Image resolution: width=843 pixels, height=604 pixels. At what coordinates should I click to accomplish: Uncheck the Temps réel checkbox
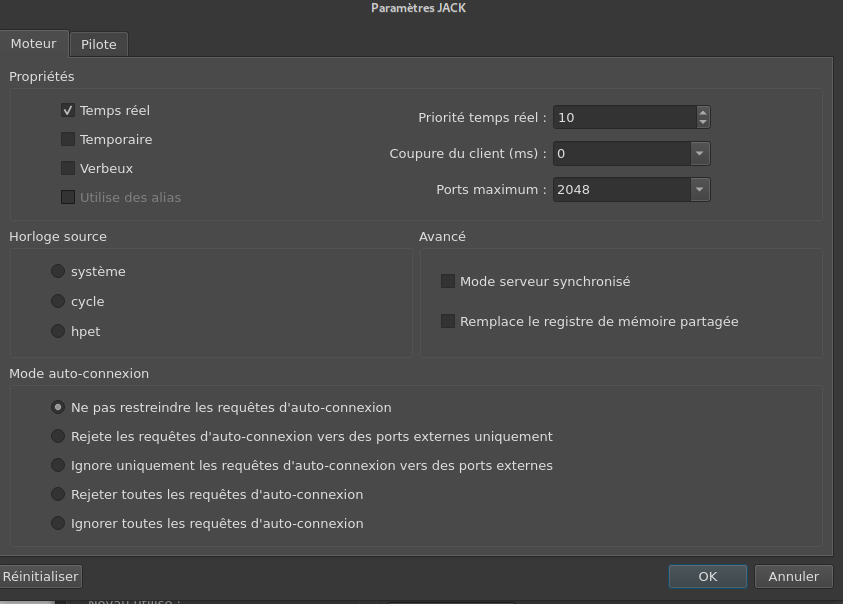click(x=68, y=111)
